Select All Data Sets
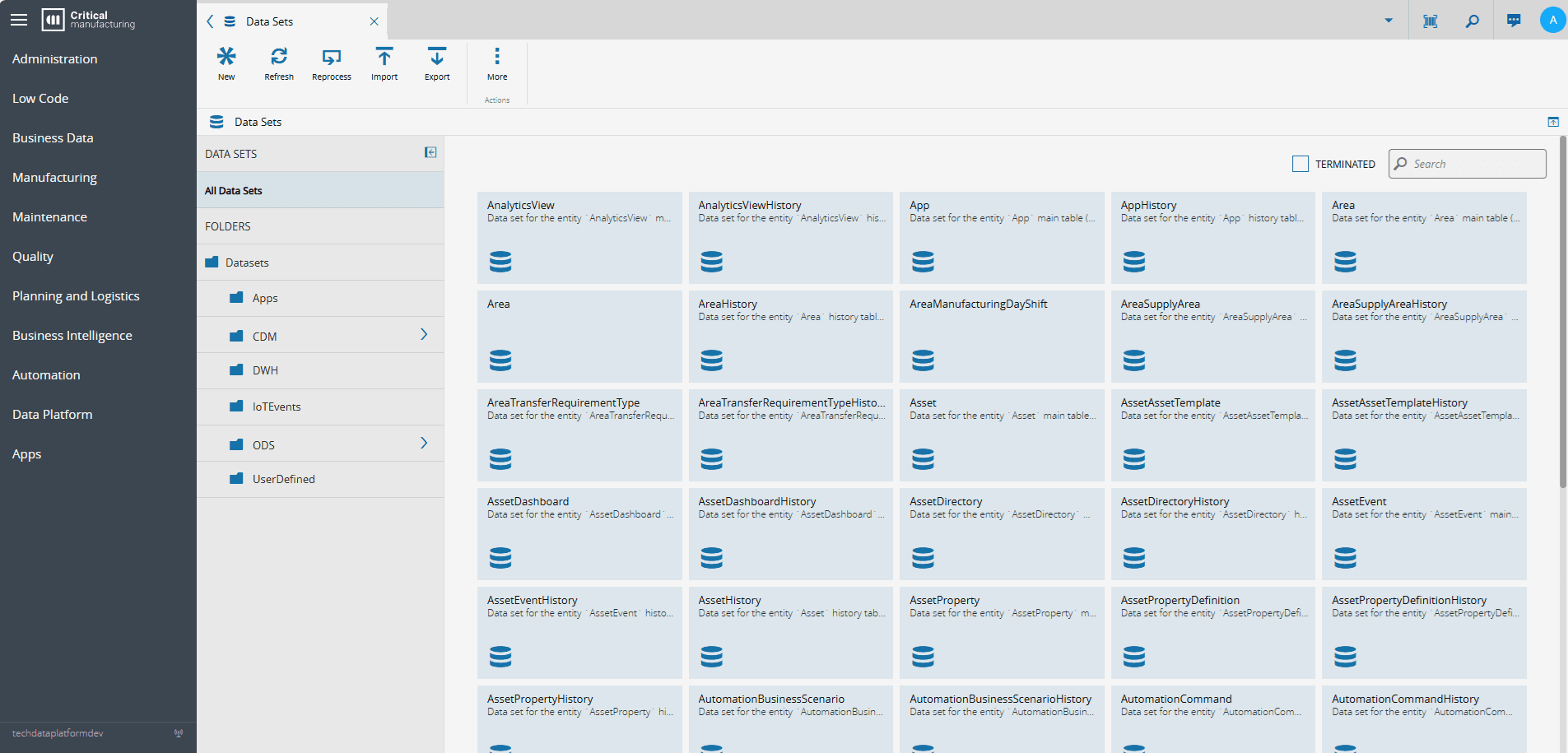Screen dimensions: 1568x753 (x=234, y=190)
